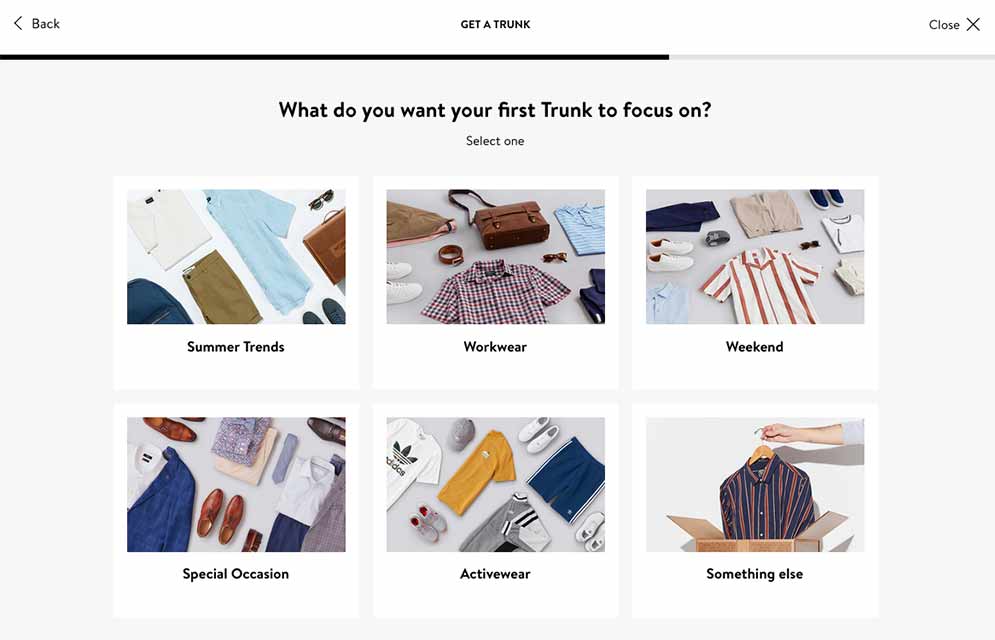Select the Activewear photo

(496, 485)
